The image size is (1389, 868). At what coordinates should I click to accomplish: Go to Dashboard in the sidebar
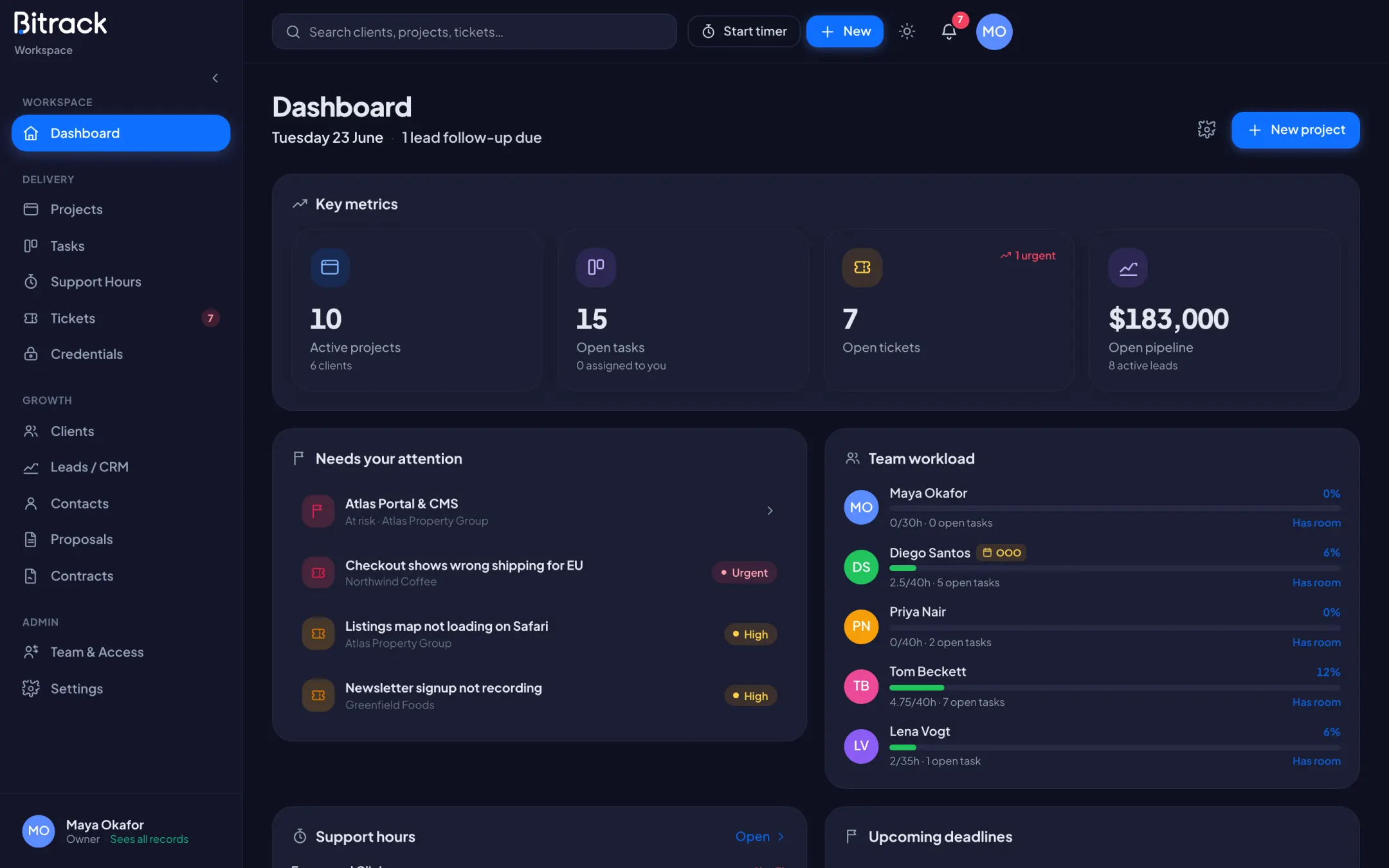(x=121, y=133)
